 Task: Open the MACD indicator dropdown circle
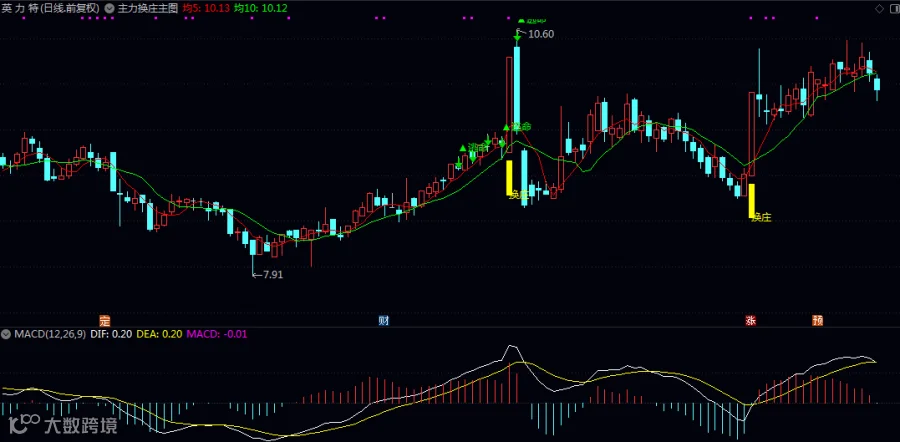click(6, 334)
